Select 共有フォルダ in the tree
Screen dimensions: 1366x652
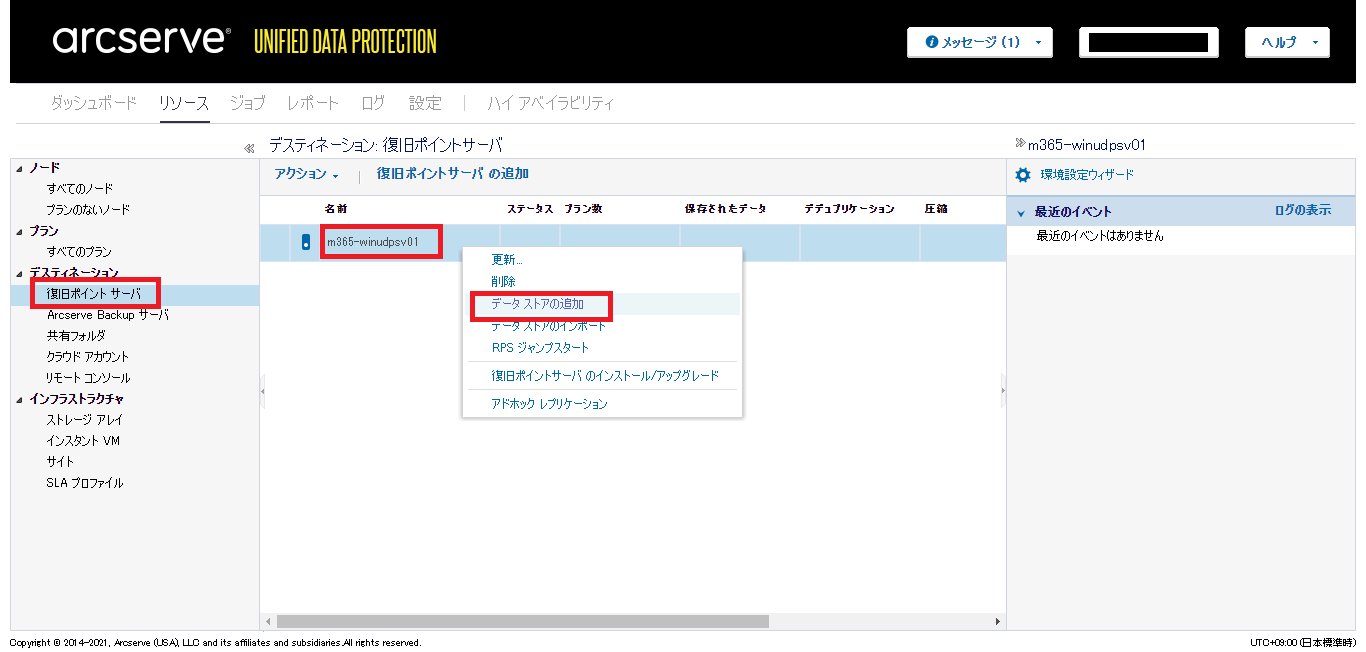click(x=75, y=336)
